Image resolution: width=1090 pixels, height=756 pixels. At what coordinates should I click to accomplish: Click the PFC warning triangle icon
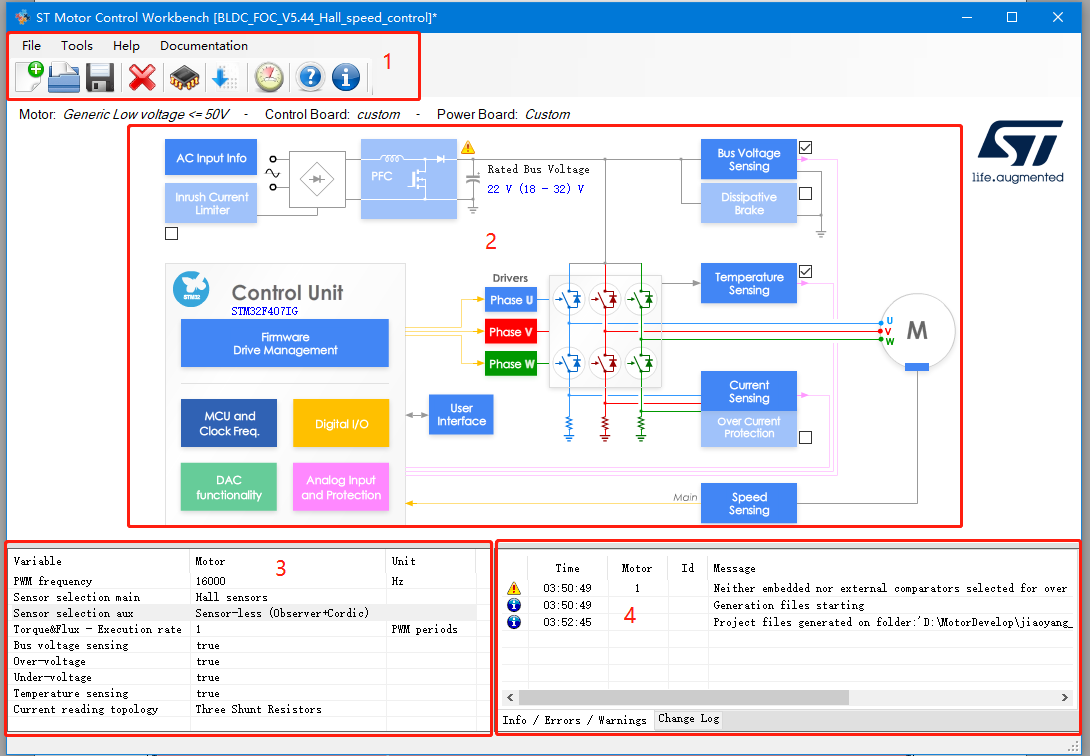468,147
